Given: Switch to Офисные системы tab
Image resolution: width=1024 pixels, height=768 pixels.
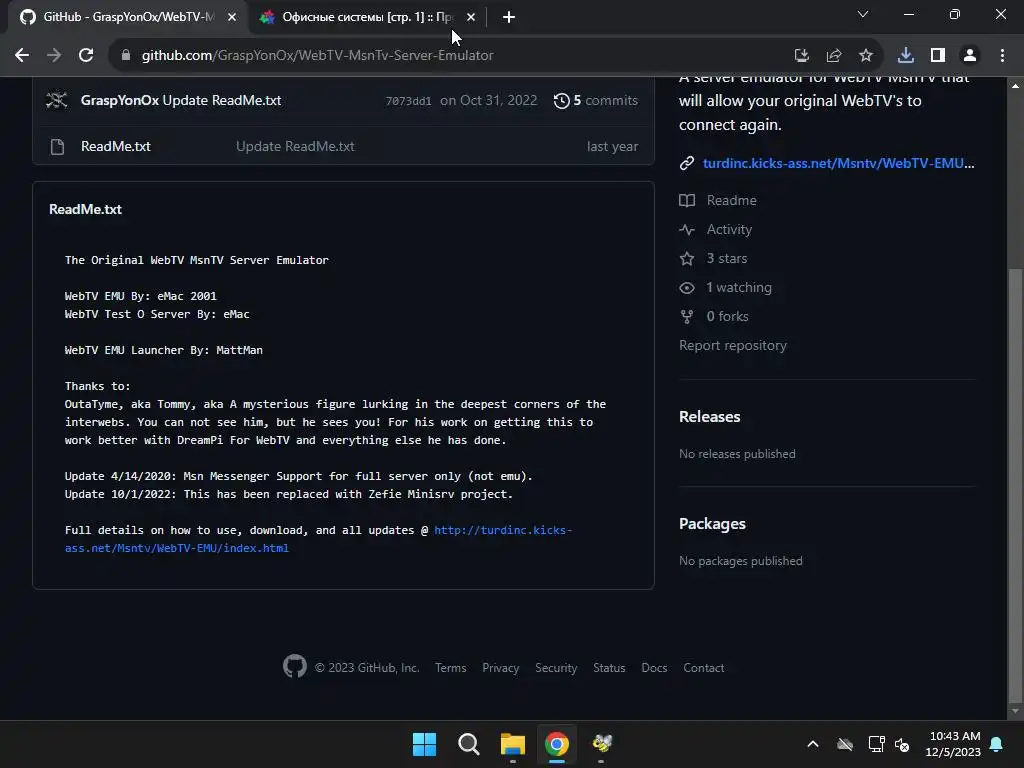Looking at the screenshot, I should tap(366, 17).
